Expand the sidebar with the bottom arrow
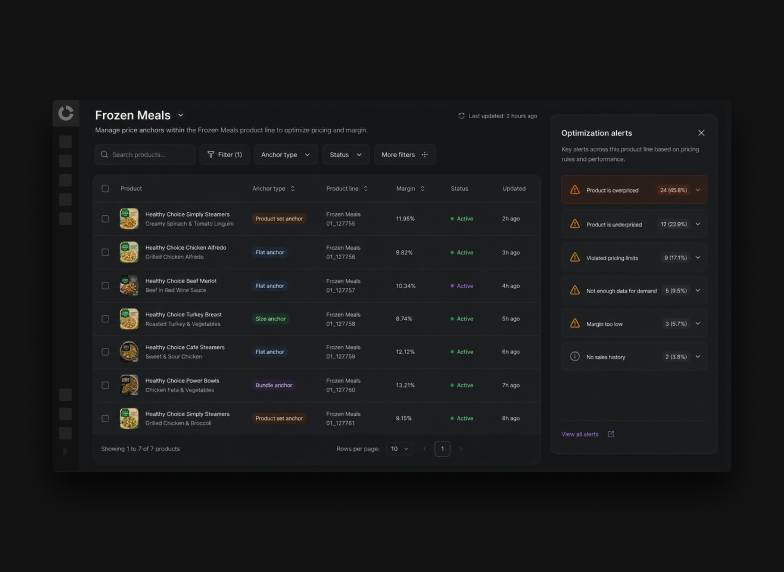The width and height of the screenshot is (784, 572). pos(65,451)
